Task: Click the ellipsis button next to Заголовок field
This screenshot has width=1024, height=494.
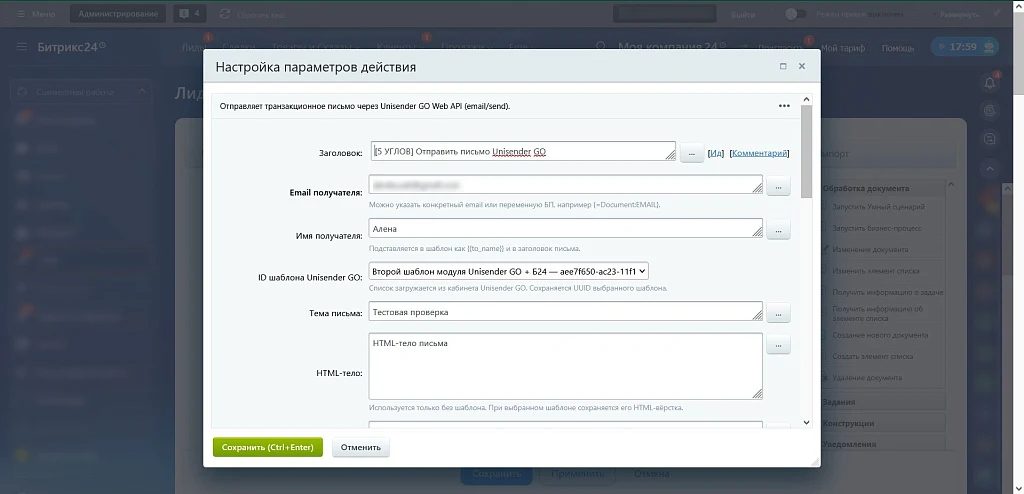Action: [x=692, y=153]
